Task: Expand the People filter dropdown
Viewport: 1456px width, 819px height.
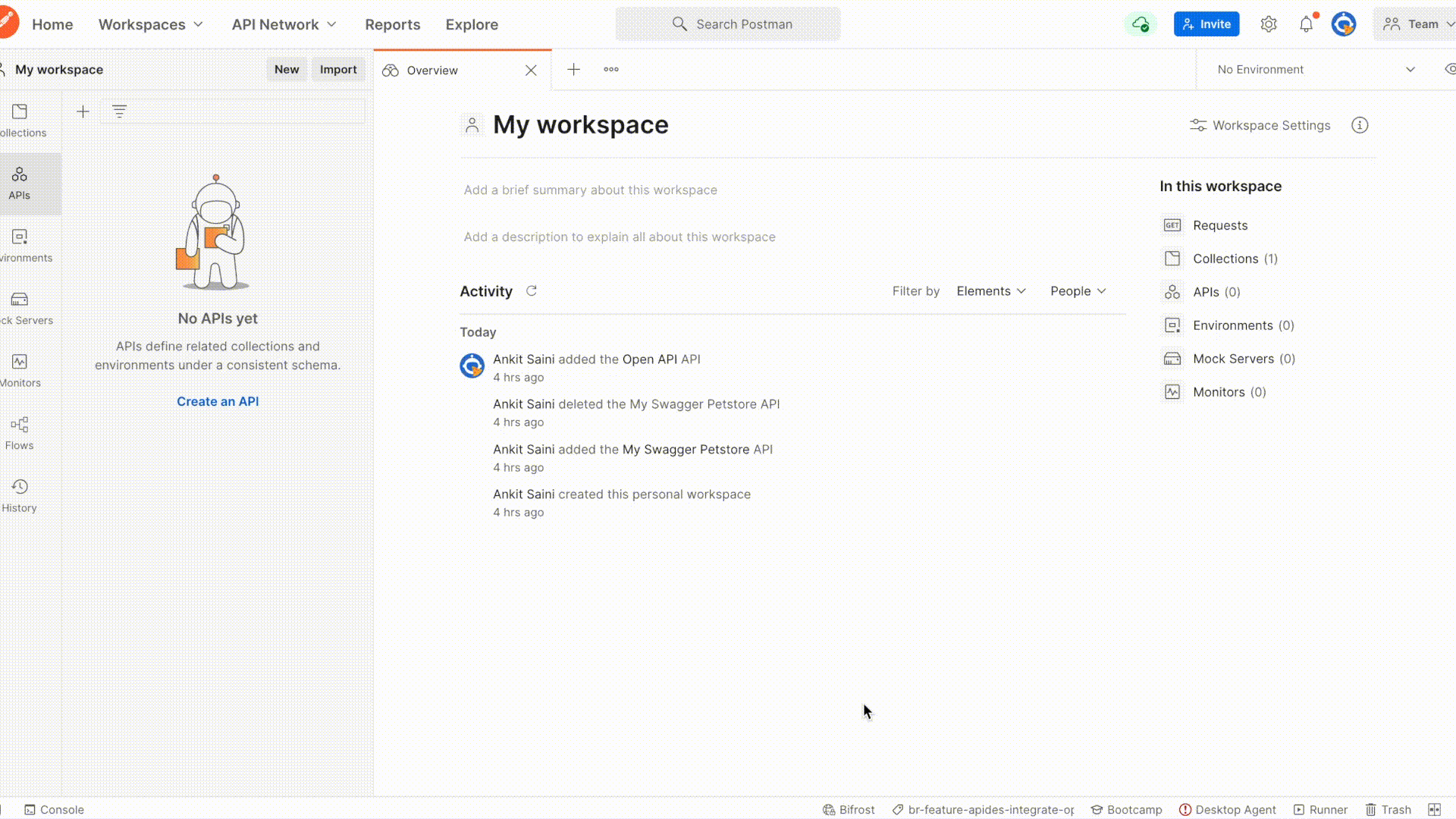Action: point(1078,290)
